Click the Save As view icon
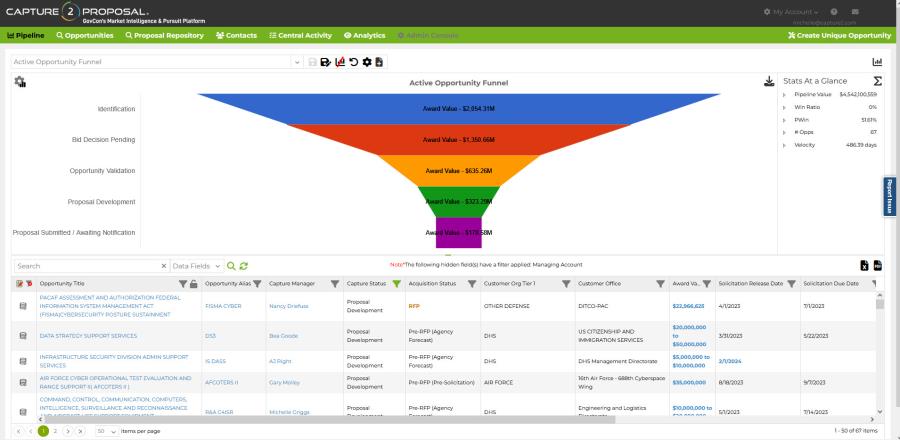The image size is (900, 440). click(x=325, y=62)
